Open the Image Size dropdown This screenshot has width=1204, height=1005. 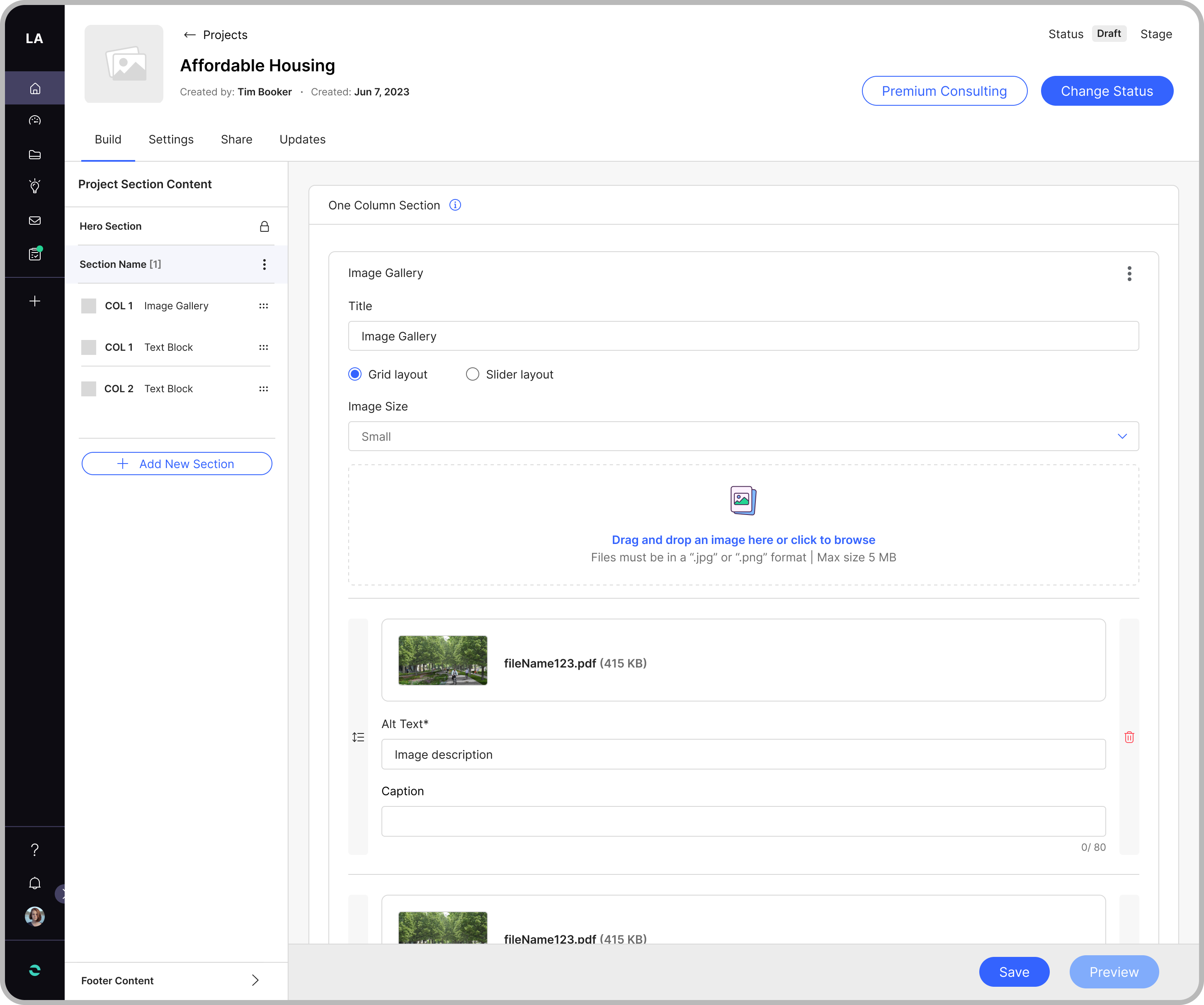click(x=744, y=436)
